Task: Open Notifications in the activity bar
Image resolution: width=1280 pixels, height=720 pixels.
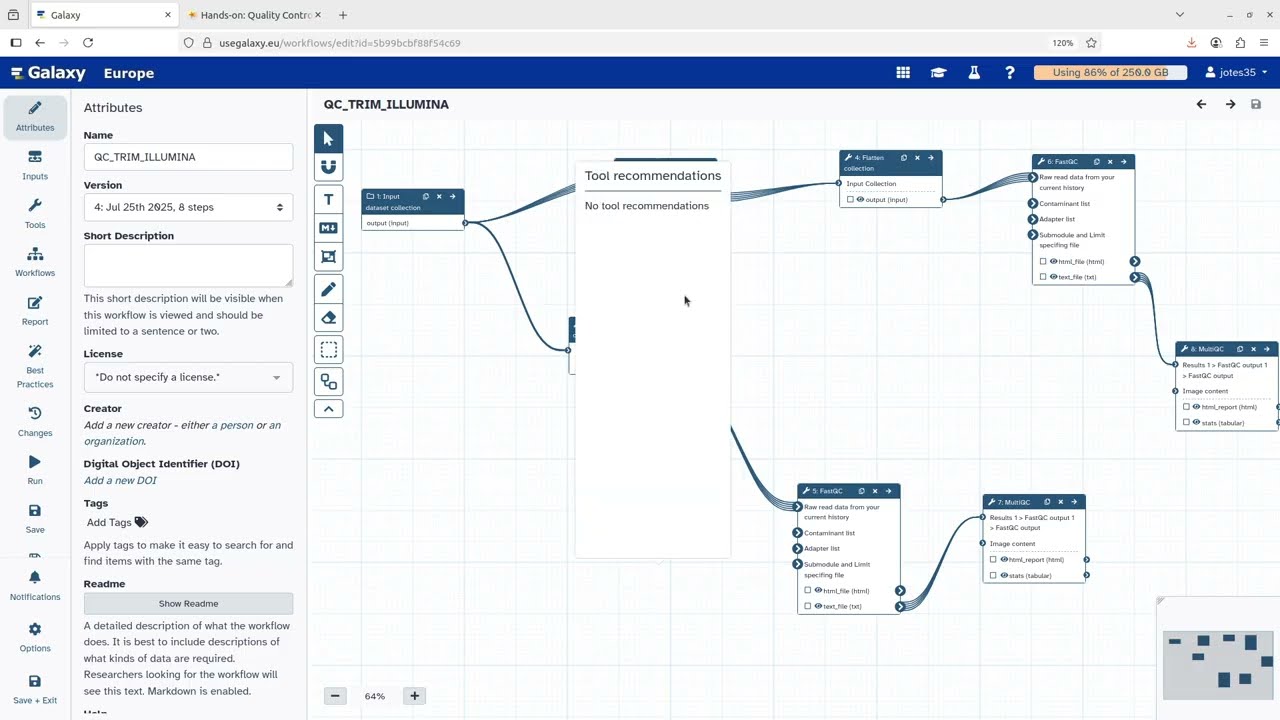Action: 35,586
